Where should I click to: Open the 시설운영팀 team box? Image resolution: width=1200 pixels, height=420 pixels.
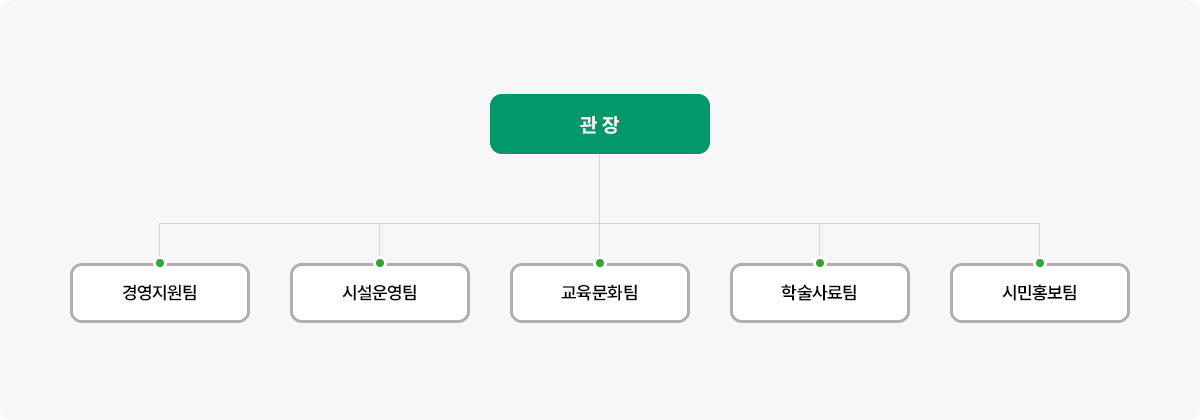click(x=380, y=293)
